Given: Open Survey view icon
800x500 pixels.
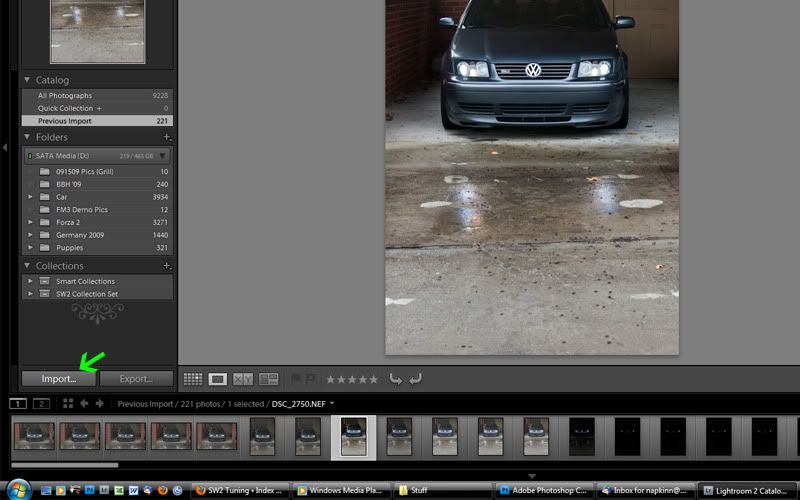Looking at the screenshot, I should coord(268,379).
